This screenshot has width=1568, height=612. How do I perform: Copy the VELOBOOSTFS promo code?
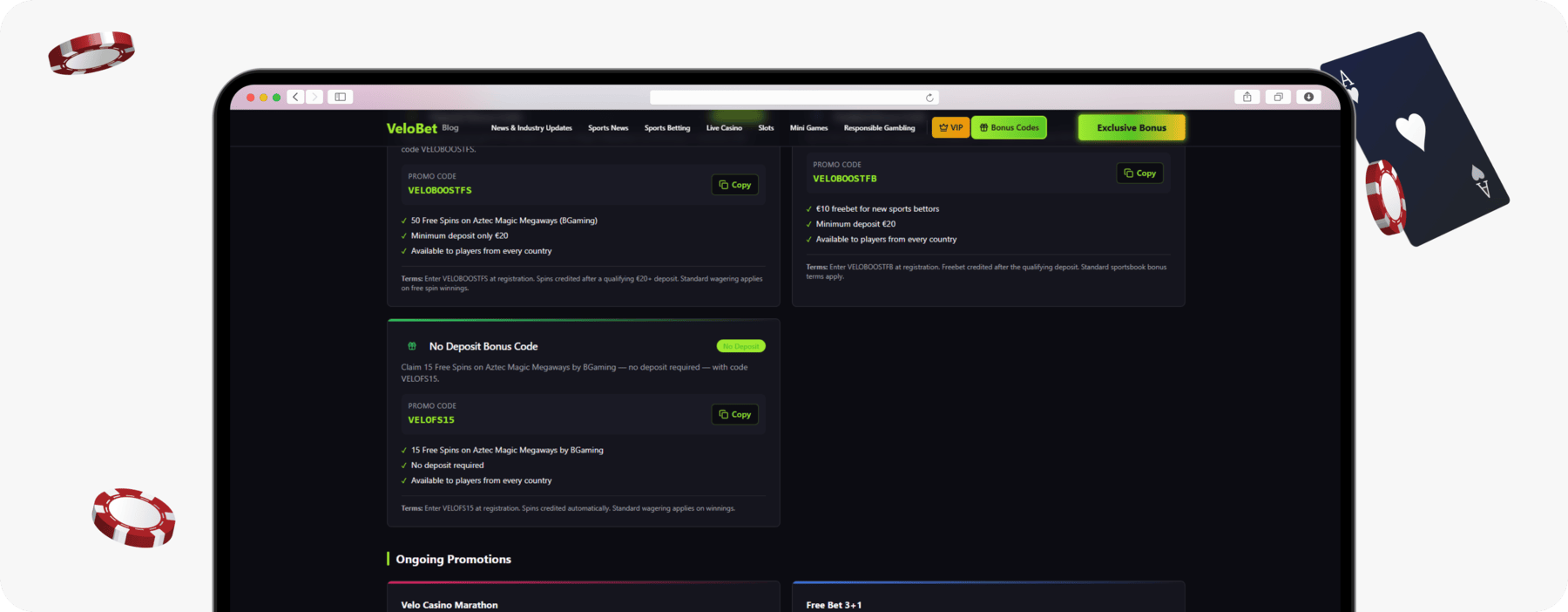[x=735, y=185]
